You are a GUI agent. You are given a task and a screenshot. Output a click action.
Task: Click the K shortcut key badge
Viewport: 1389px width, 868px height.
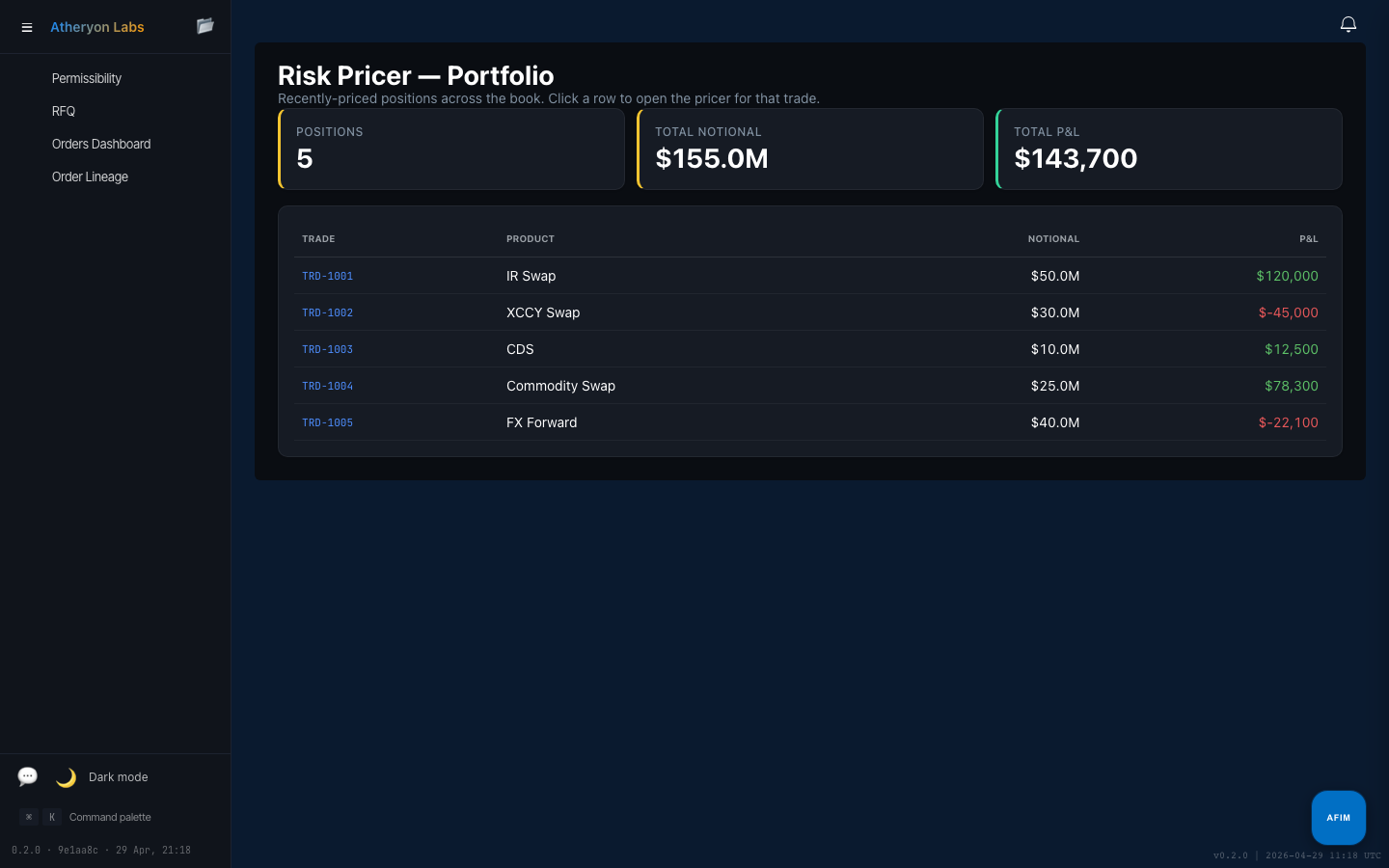click(52, 817)
